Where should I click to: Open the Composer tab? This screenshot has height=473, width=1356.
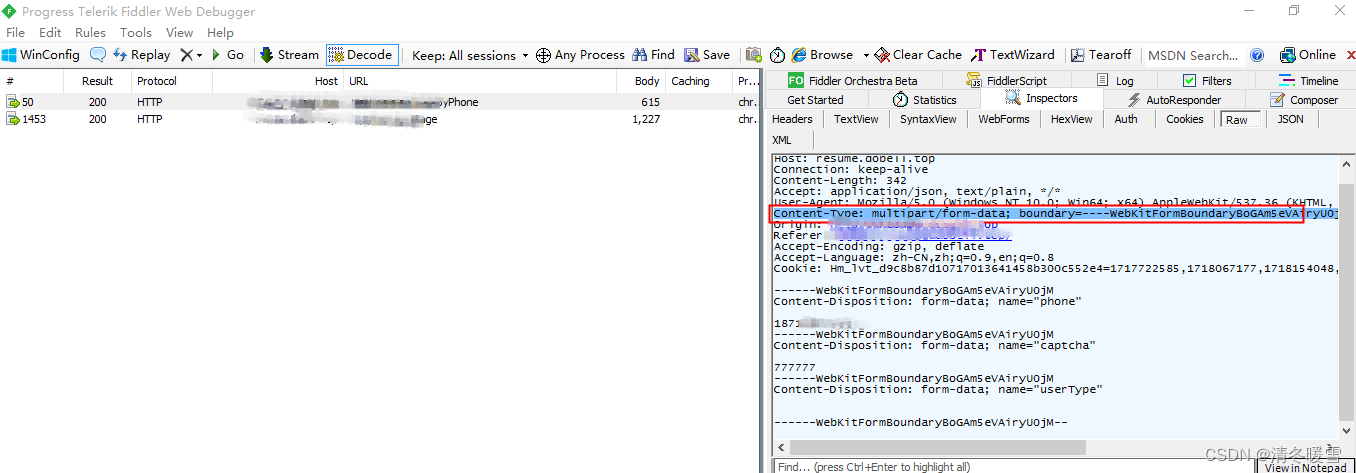coord(1304,100)
